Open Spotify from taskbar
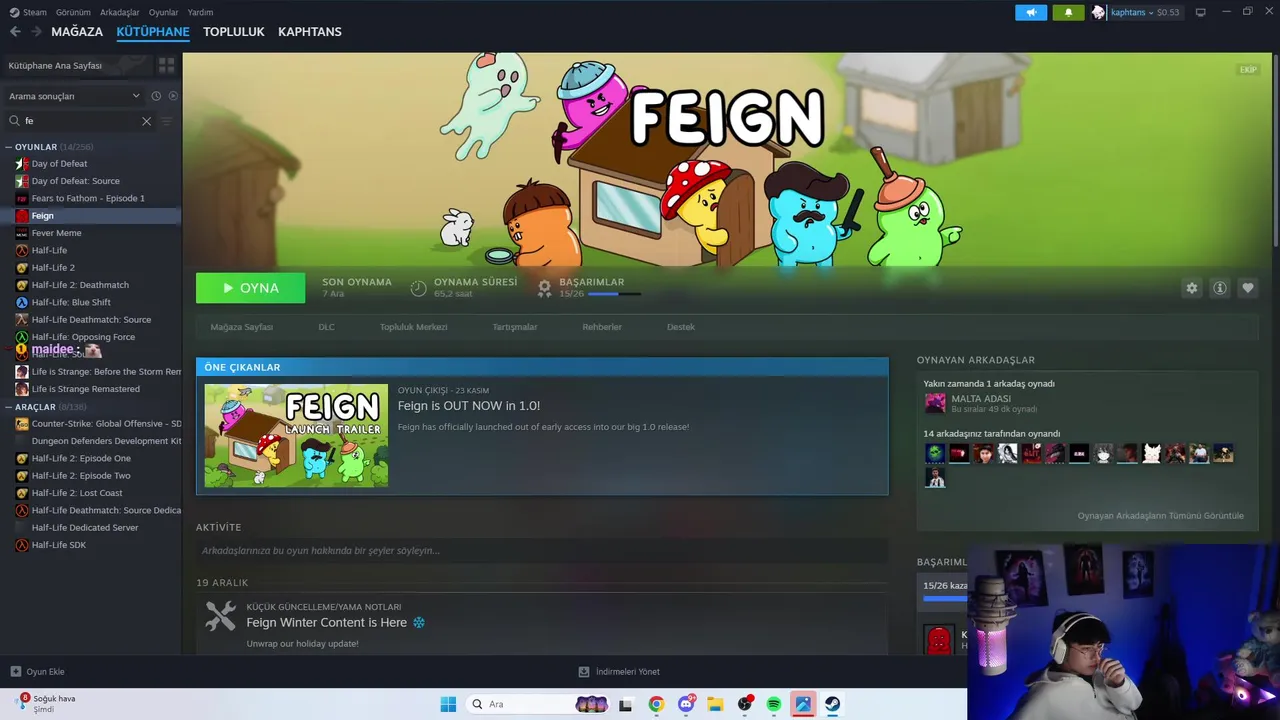 [x=774, y=704]
